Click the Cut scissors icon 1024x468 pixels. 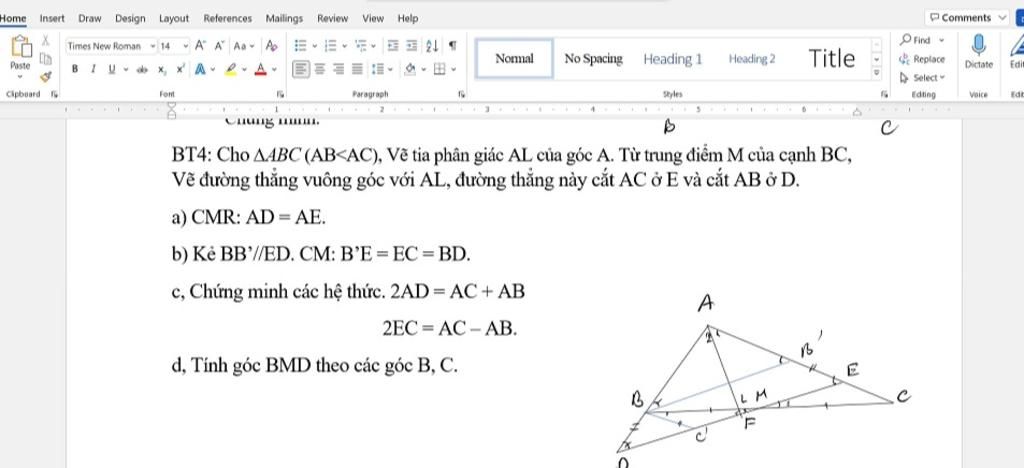(46, 41)
